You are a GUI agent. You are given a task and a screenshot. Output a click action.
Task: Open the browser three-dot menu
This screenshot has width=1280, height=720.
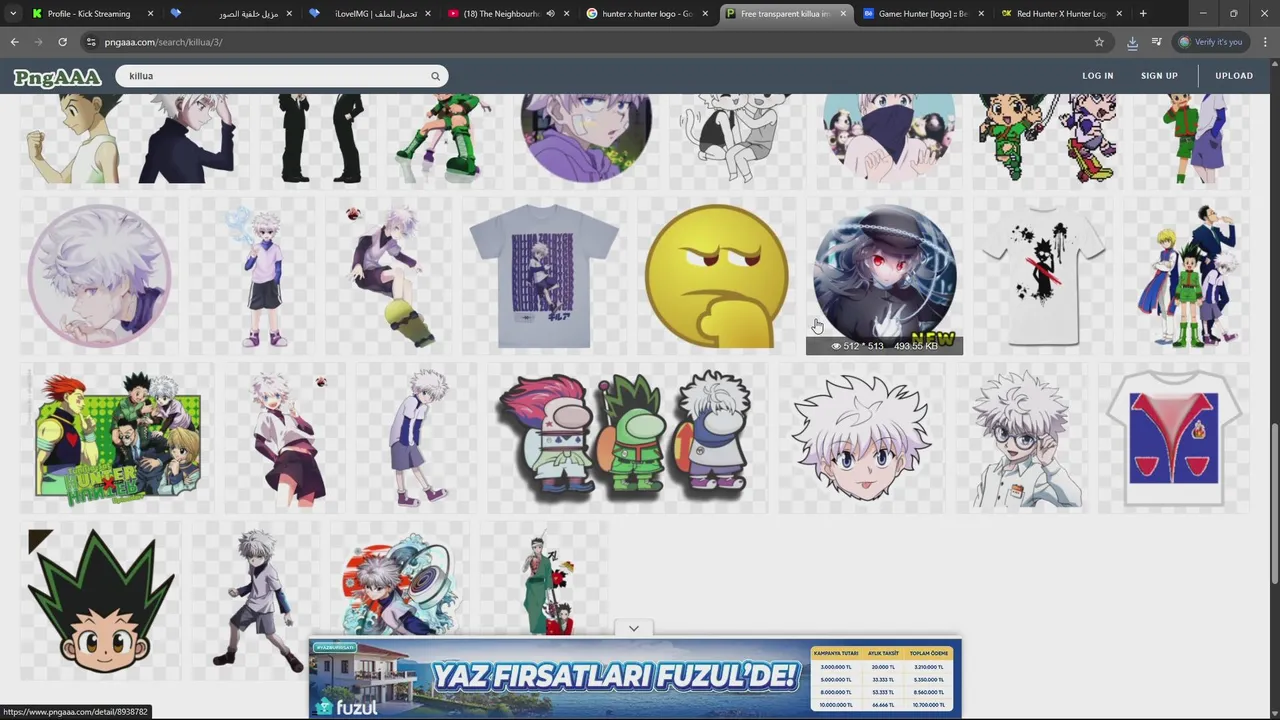pyautogui.click(x=1266, y=42)
